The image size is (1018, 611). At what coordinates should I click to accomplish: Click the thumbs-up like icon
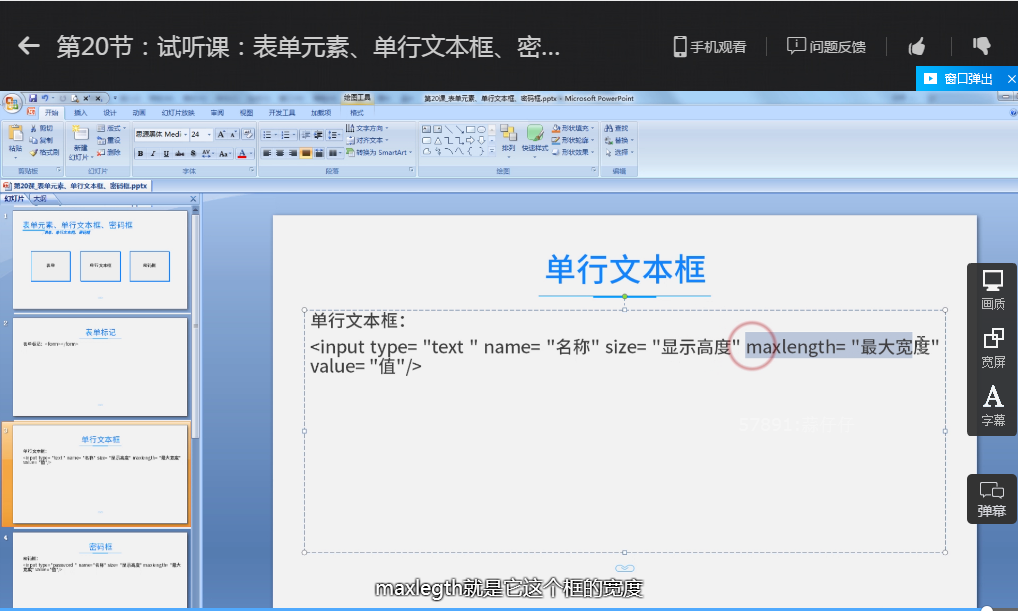pos(916,46)
